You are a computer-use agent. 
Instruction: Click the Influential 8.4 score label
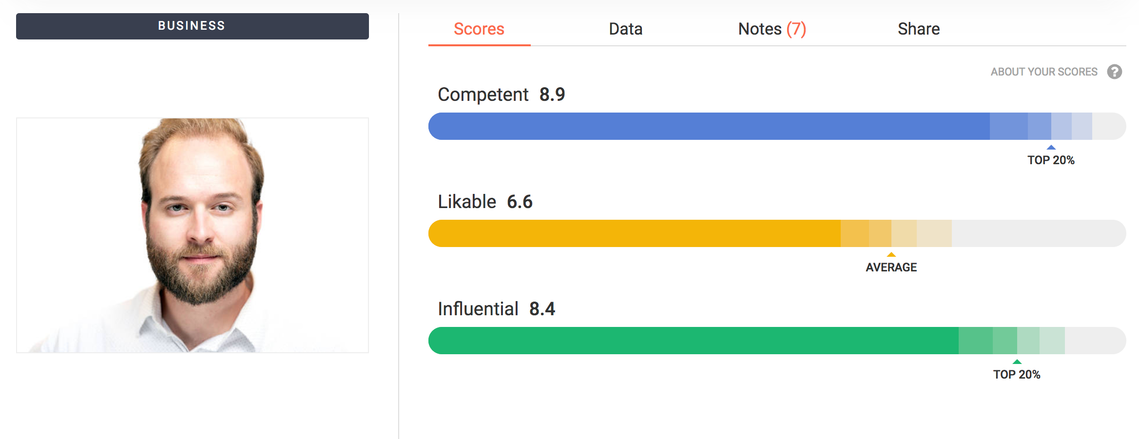click(x=496, y=309)
